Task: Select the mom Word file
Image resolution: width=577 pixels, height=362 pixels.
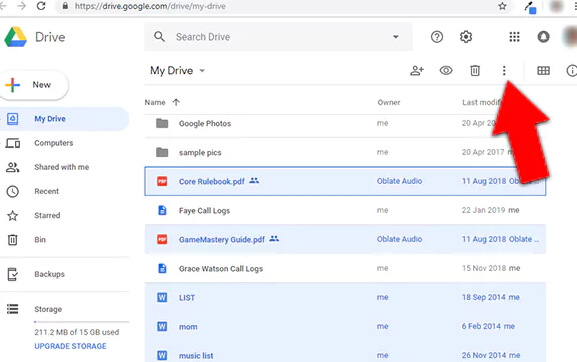Action: coord(345,326)
